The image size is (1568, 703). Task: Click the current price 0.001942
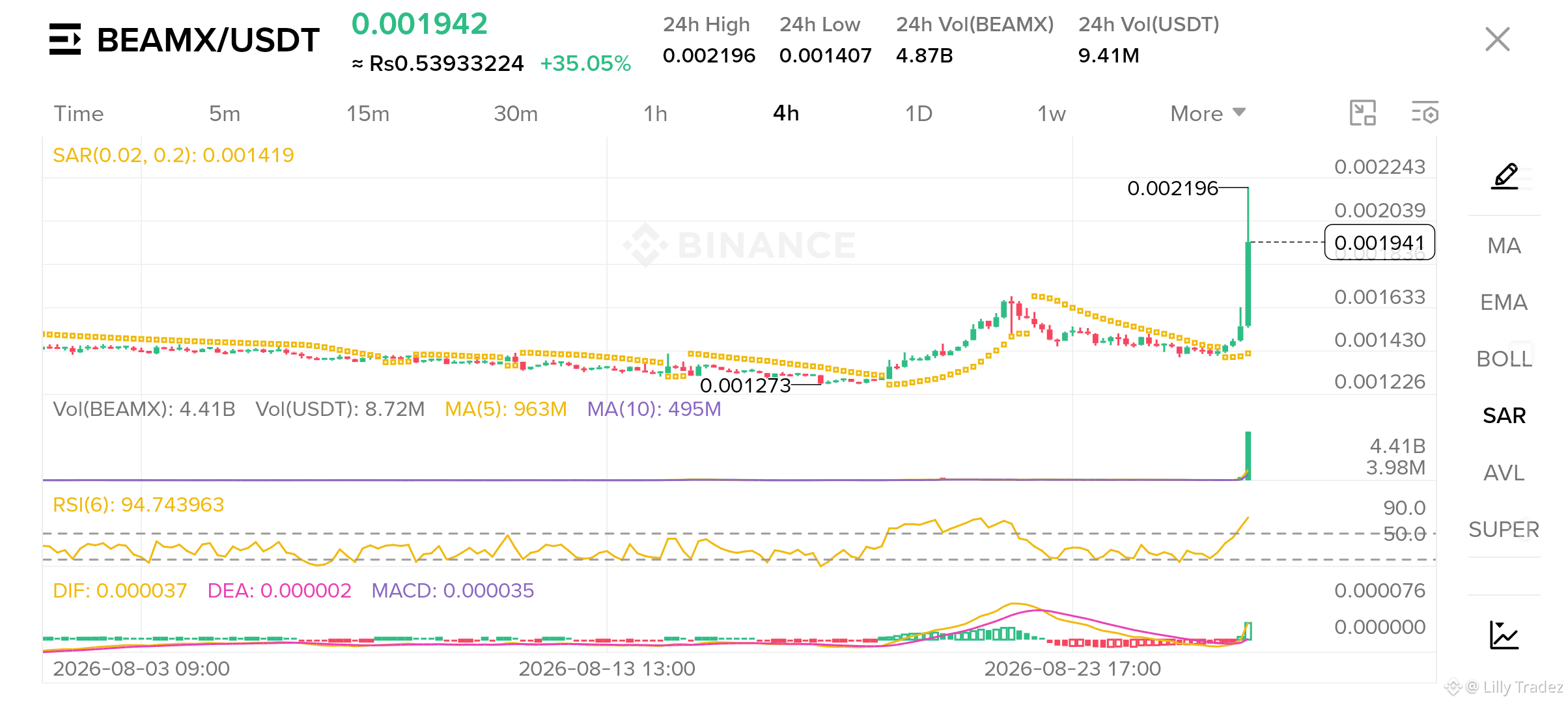(419, 24)
